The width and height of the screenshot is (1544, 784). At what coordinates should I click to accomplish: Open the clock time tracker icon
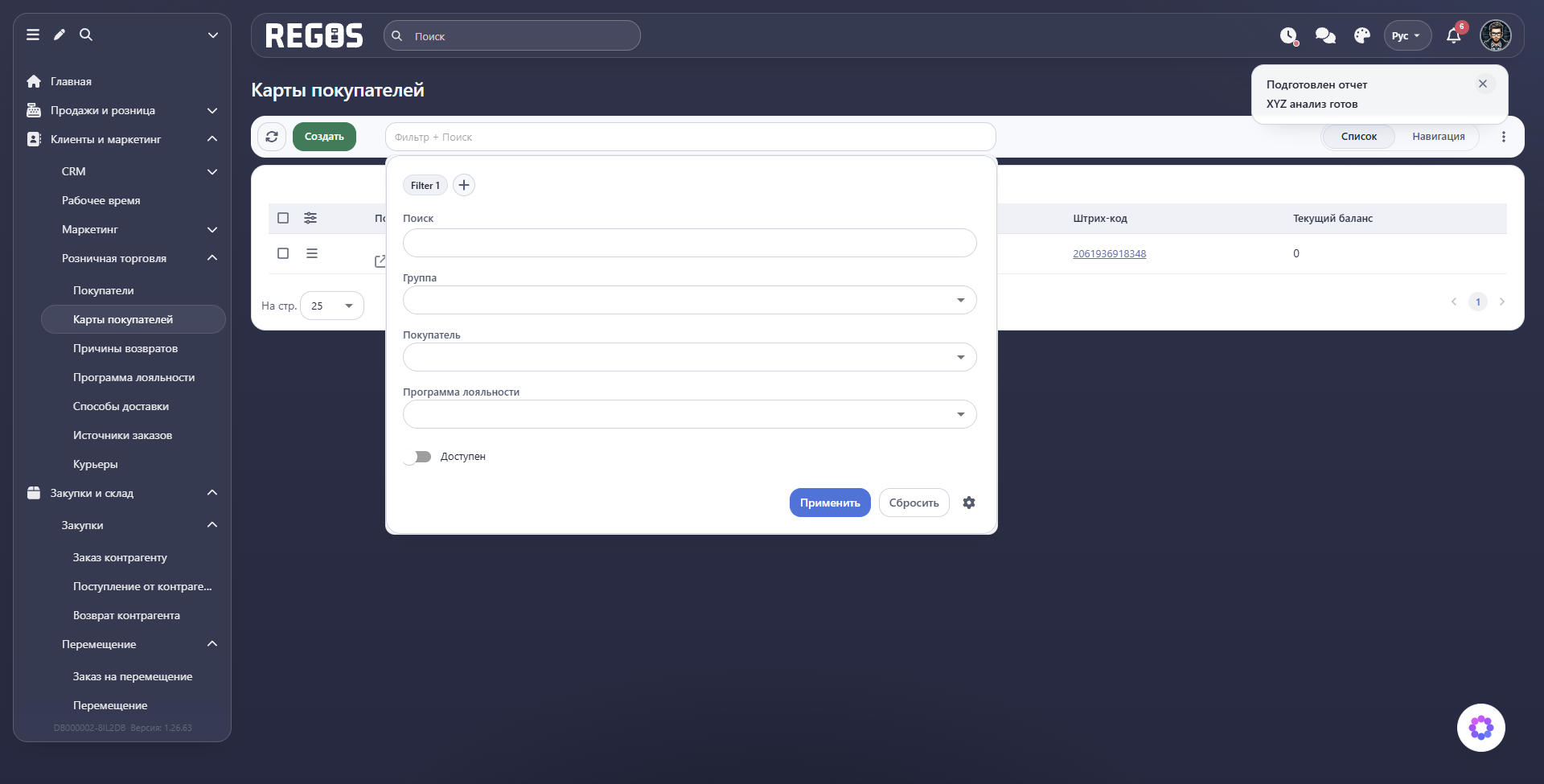[1289, 36]
